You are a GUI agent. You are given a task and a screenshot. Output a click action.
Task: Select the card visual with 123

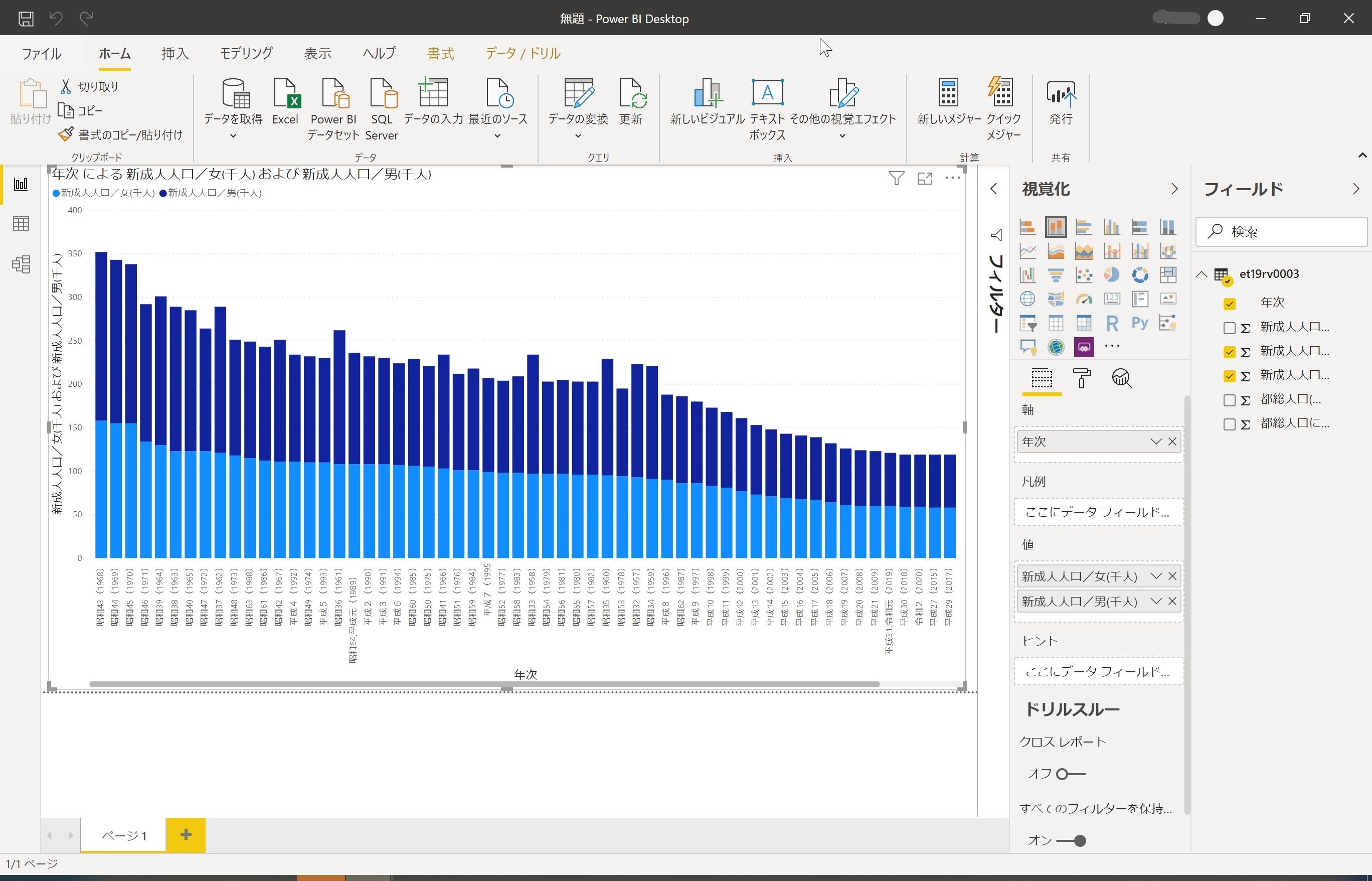(x=1111, y=299)
